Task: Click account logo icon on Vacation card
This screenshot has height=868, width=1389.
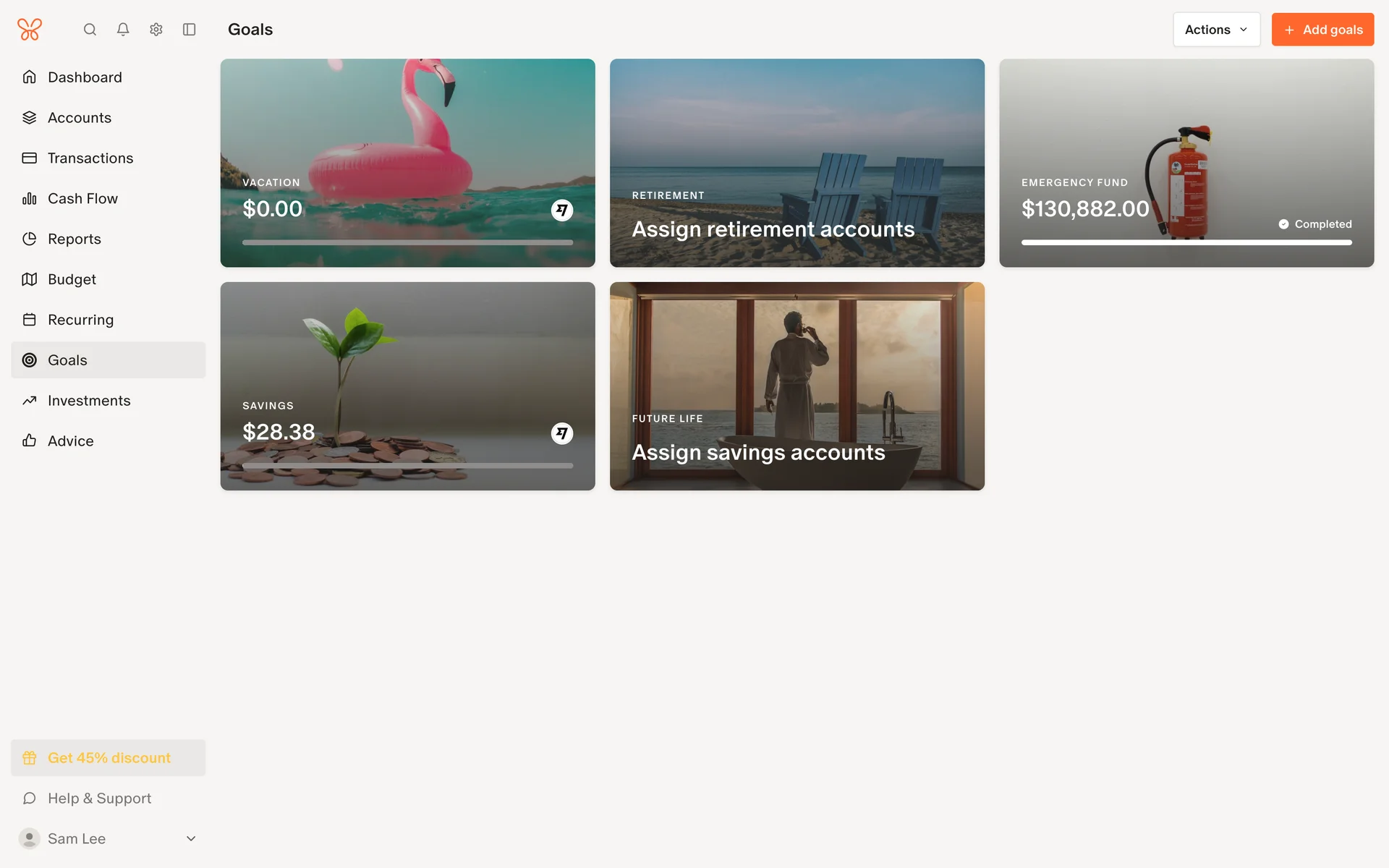Action: [x=562, y=210]
